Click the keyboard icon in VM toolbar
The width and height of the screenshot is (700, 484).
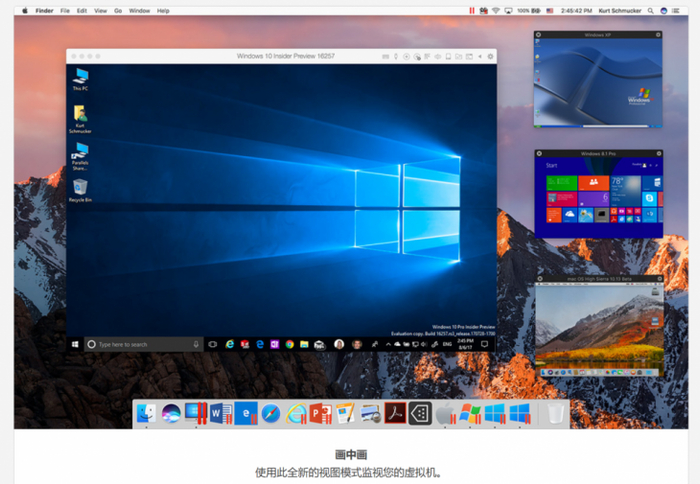[x=386, y=56]
